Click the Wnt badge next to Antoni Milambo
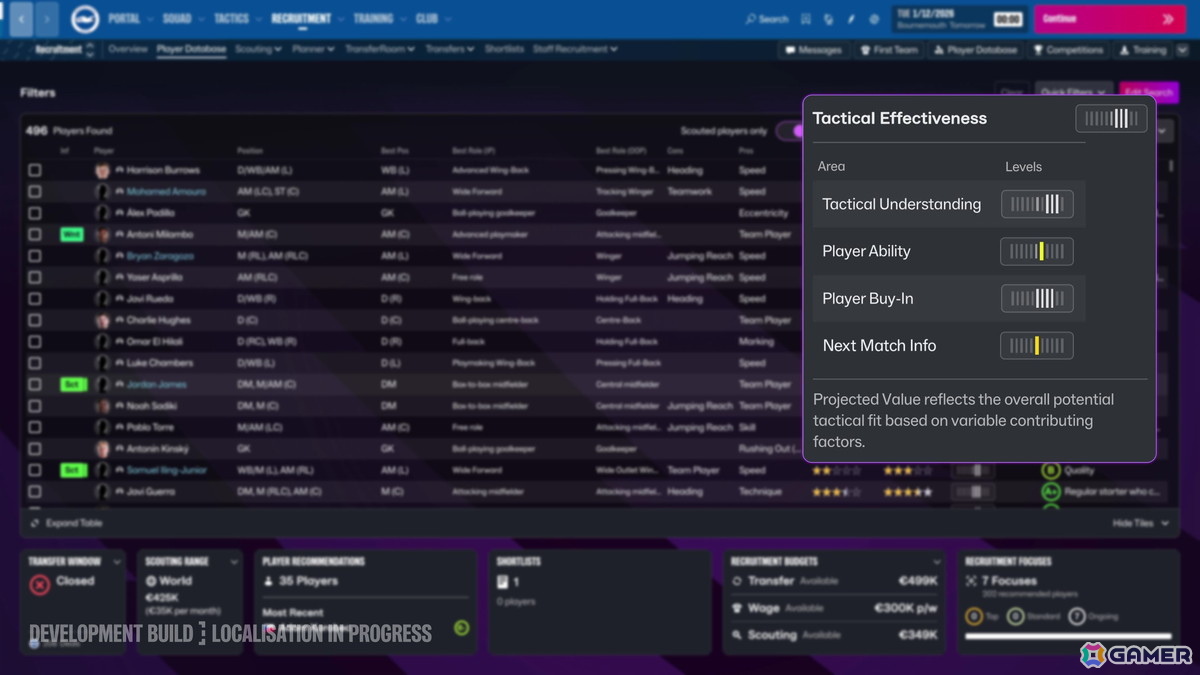 tap(72, 234)
